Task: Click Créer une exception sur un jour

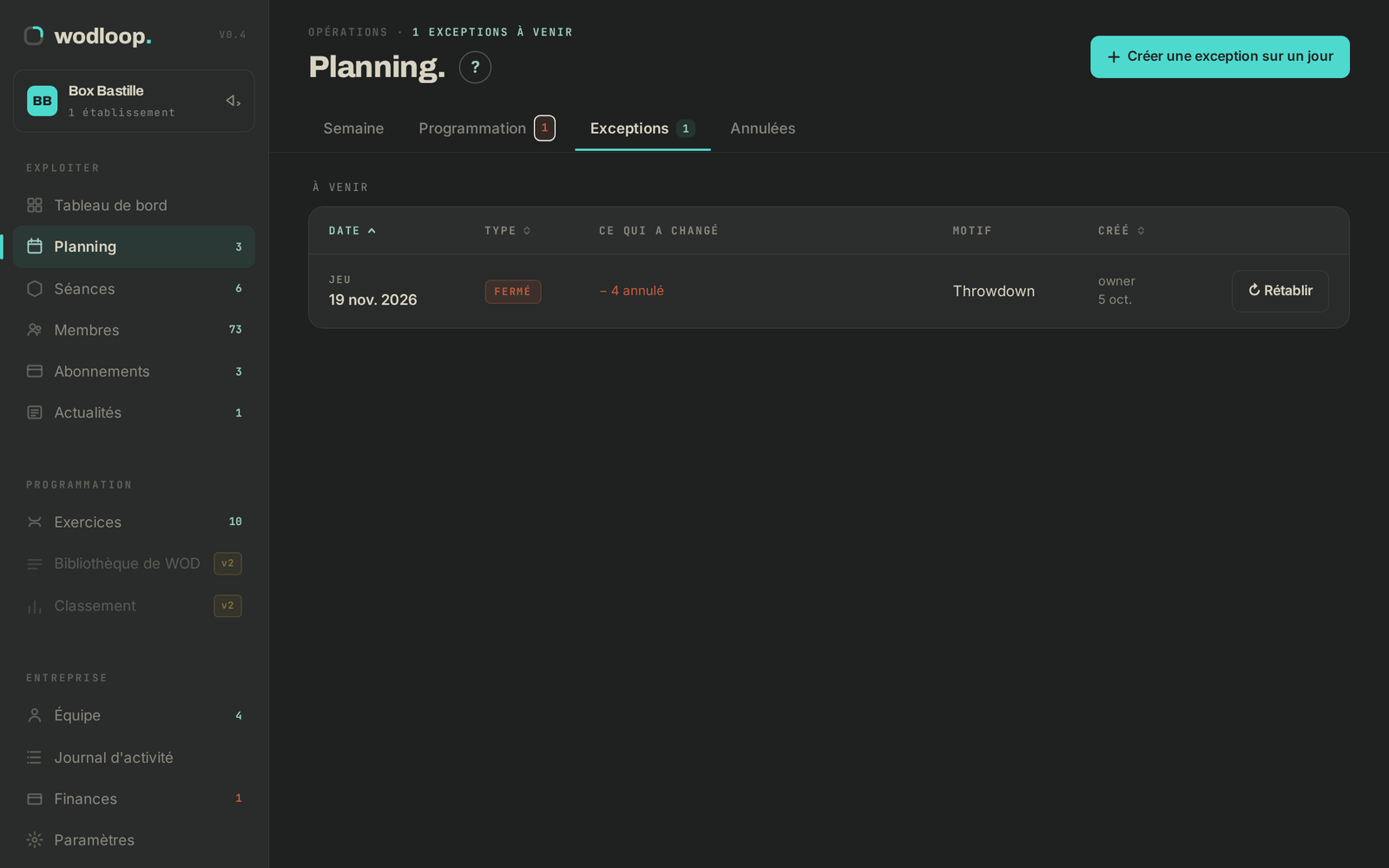Action: pyautogui.click(x=1220, y=56)
